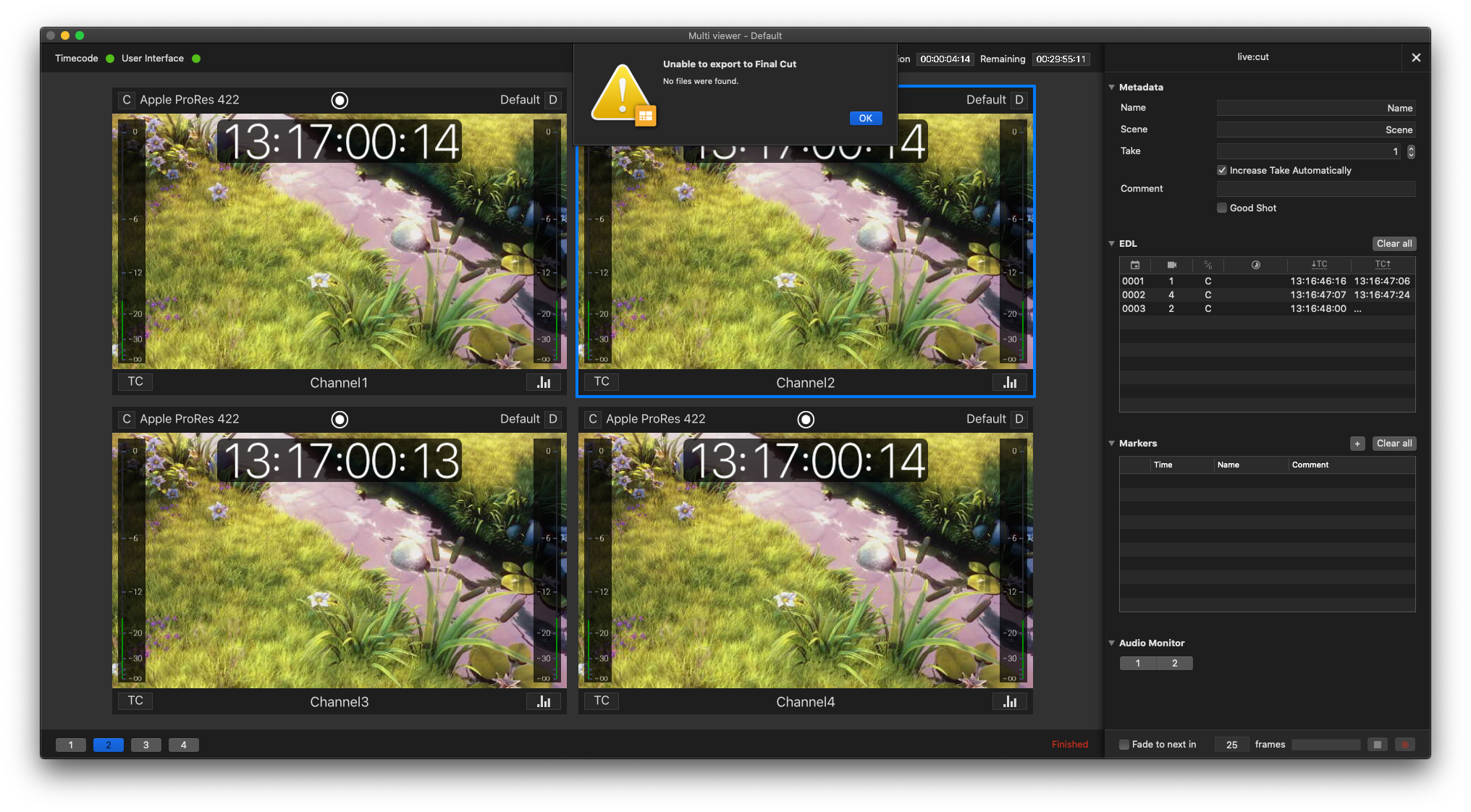Toggle the TC button under Channel3
Image resolution: width=1471 pixels, height=812 pixels.
point(135,701)
